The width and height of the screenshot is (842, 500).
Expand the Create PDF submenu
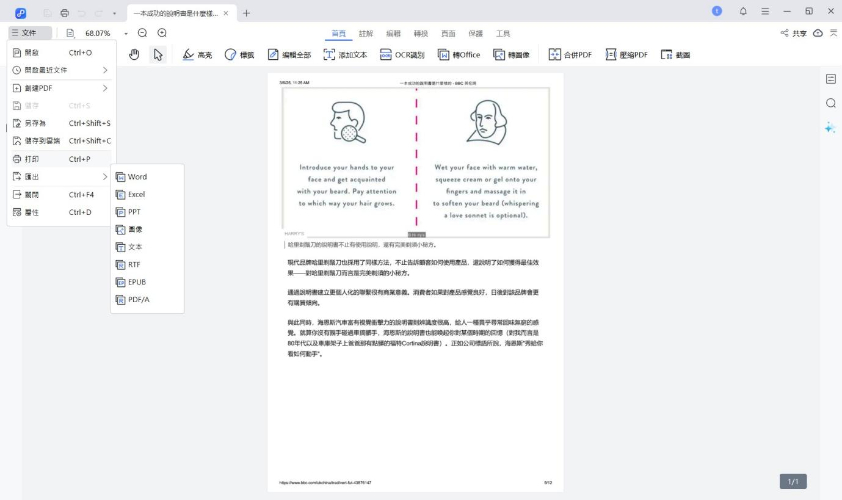pyautogui.click(x=61, y=88)
